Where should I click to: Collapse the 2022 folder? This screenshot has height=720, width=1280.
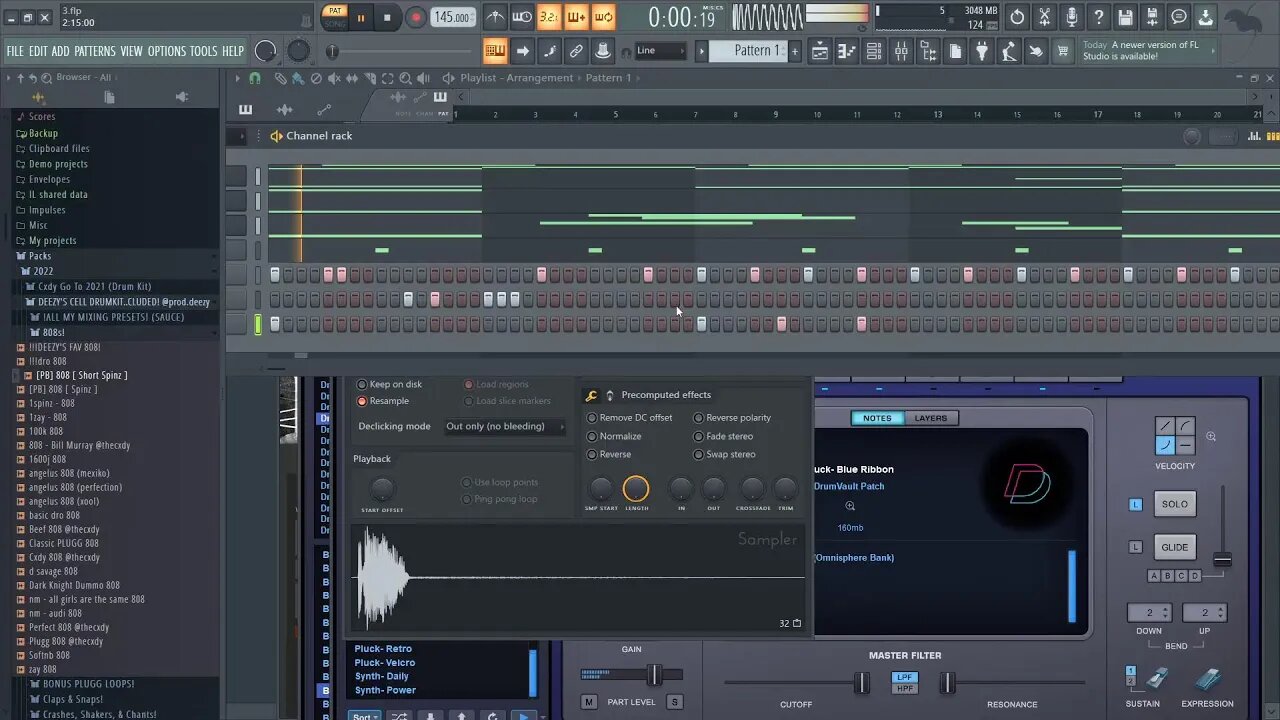coord(43,271)
